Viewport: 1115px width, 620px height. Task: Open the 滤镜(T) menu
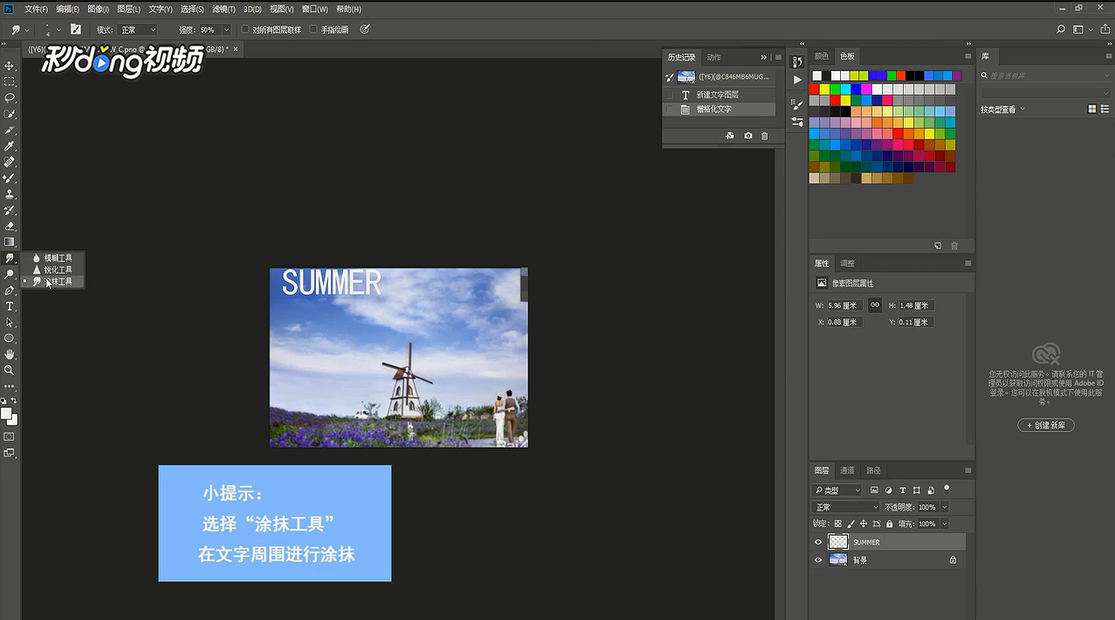[223, 9]
